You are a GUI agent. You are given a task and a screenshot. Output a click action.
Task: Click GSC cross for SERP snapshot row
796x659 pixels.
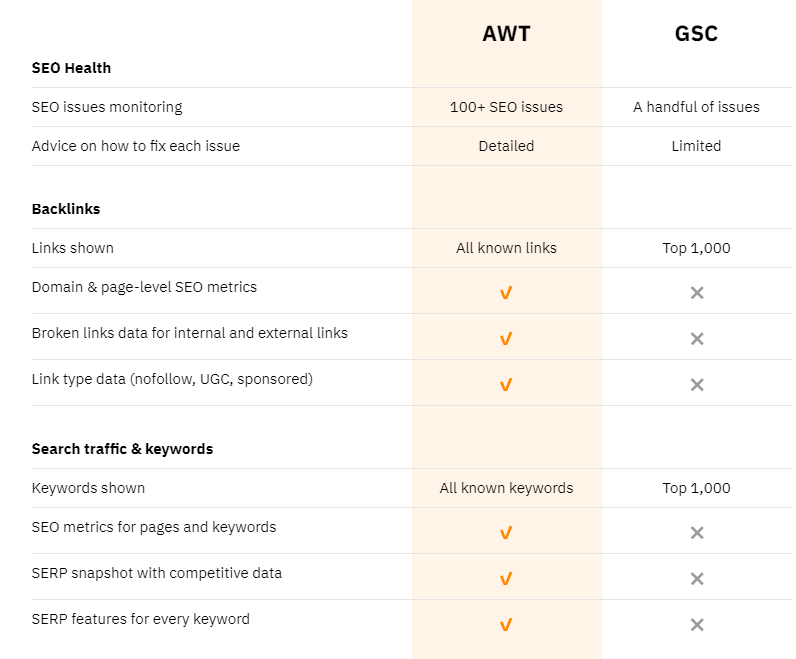coord(697,579)
